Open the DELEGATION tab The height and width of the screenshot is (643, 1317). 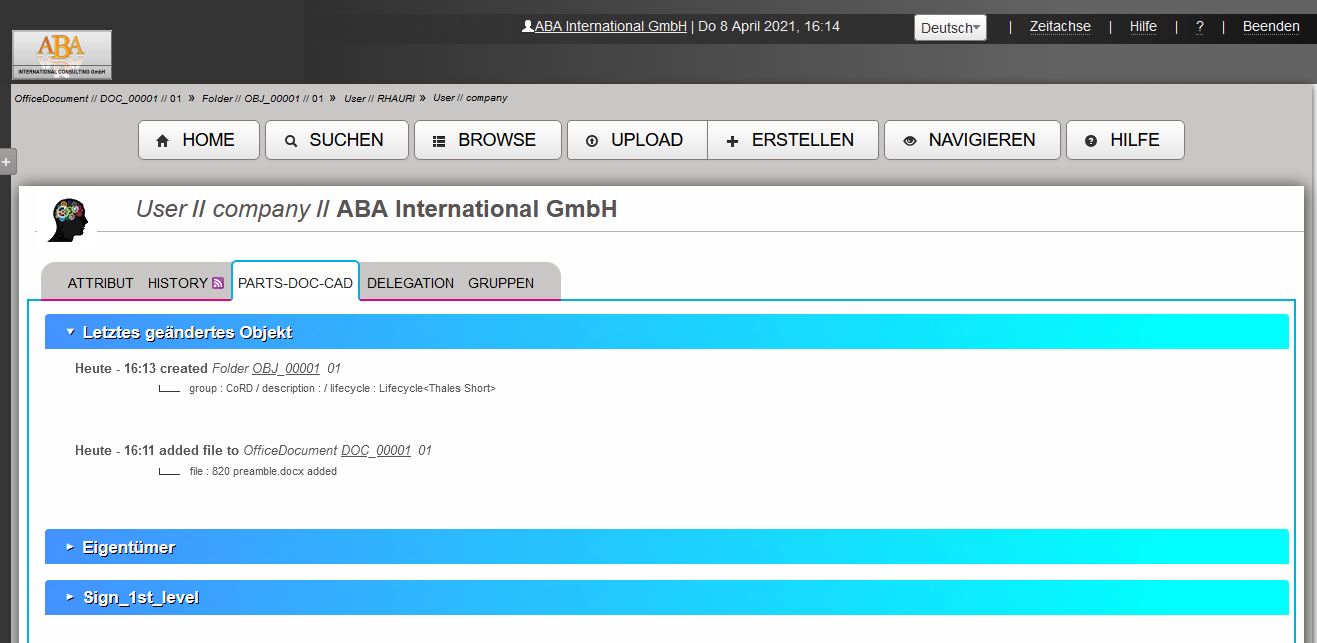point(410,283)
